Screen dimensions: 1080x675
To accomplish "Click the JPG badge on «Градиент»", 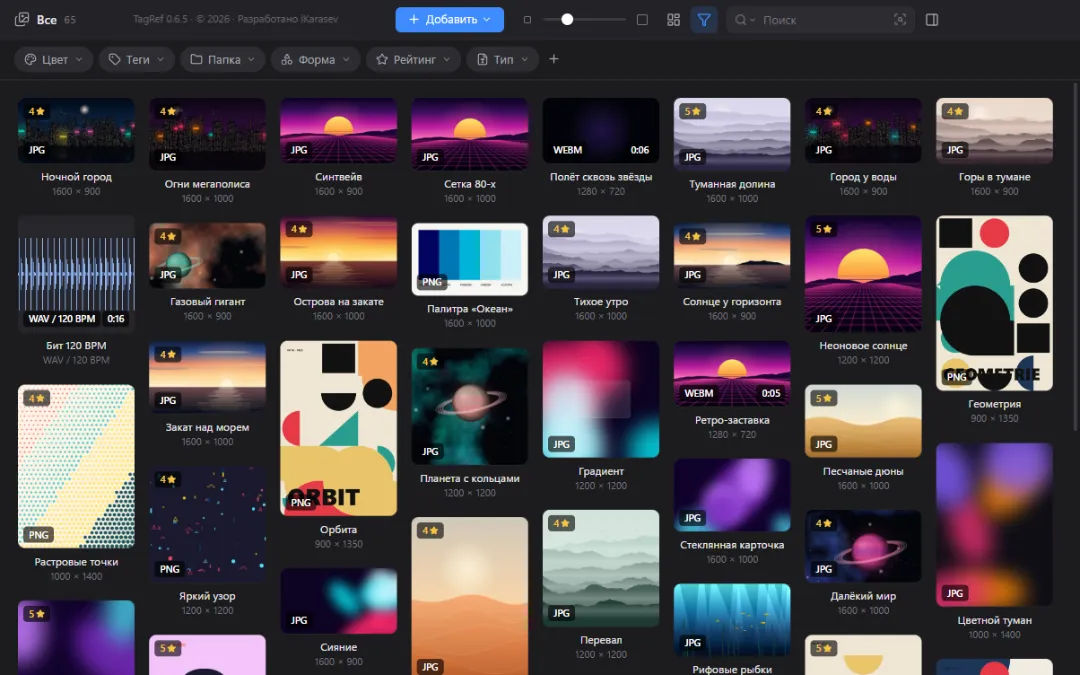I will (x=561, y=444).
